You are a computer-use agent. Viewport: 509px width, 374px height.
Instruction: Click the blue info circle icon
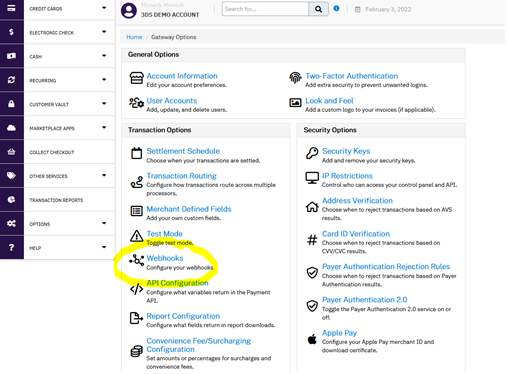click(x=336, y=8)
